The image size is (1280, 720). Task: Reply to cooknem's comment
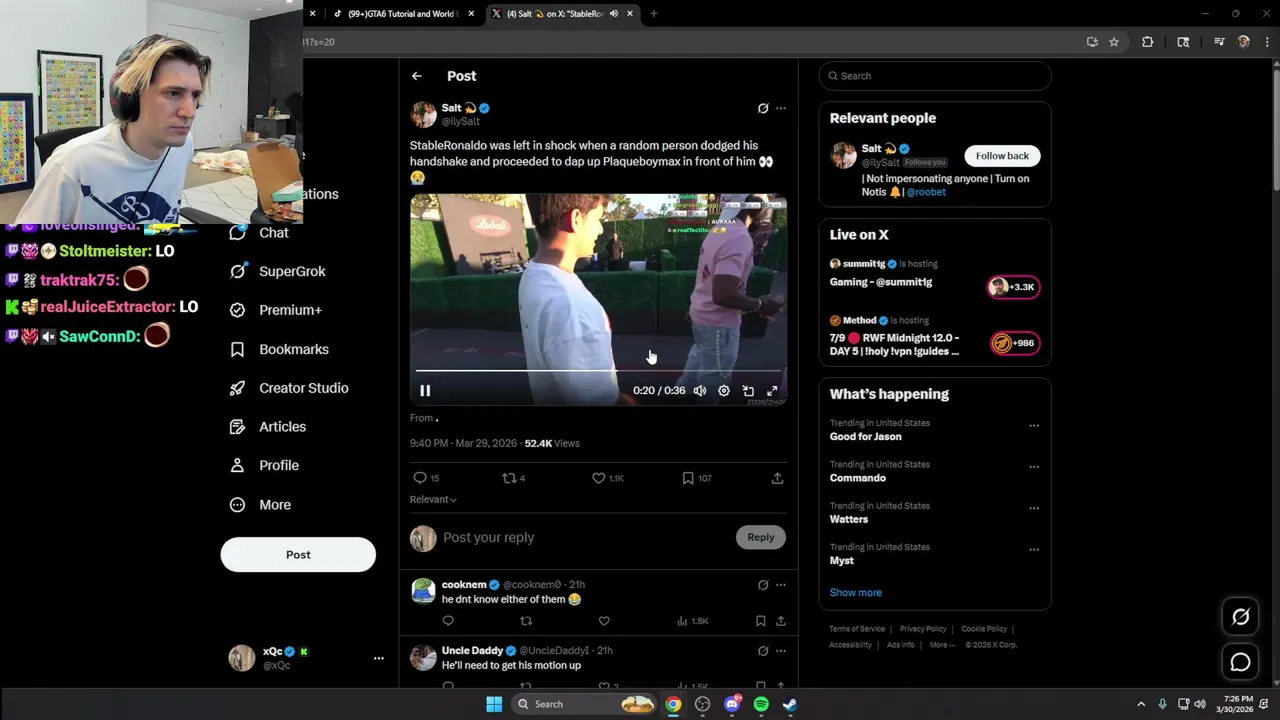click(448, 621)
